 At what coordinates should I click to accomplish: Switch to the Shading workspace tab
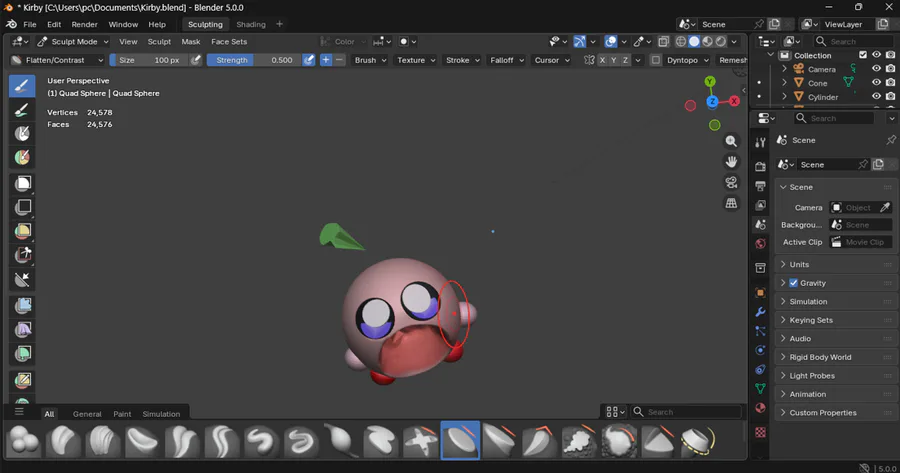point(251,24)
